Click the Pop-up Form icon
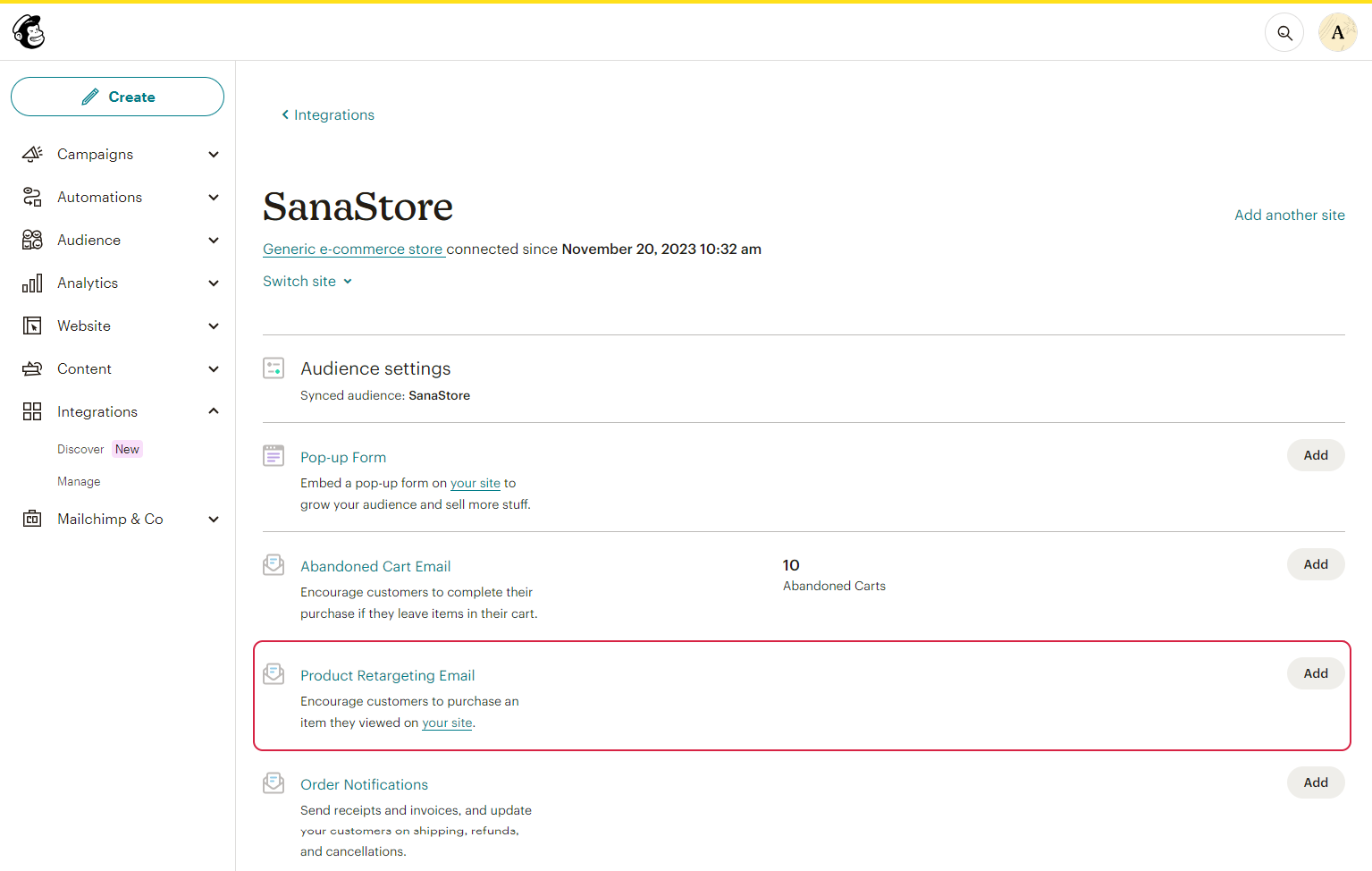This screenshot has width=1372, height=871. tap(274, 455)
